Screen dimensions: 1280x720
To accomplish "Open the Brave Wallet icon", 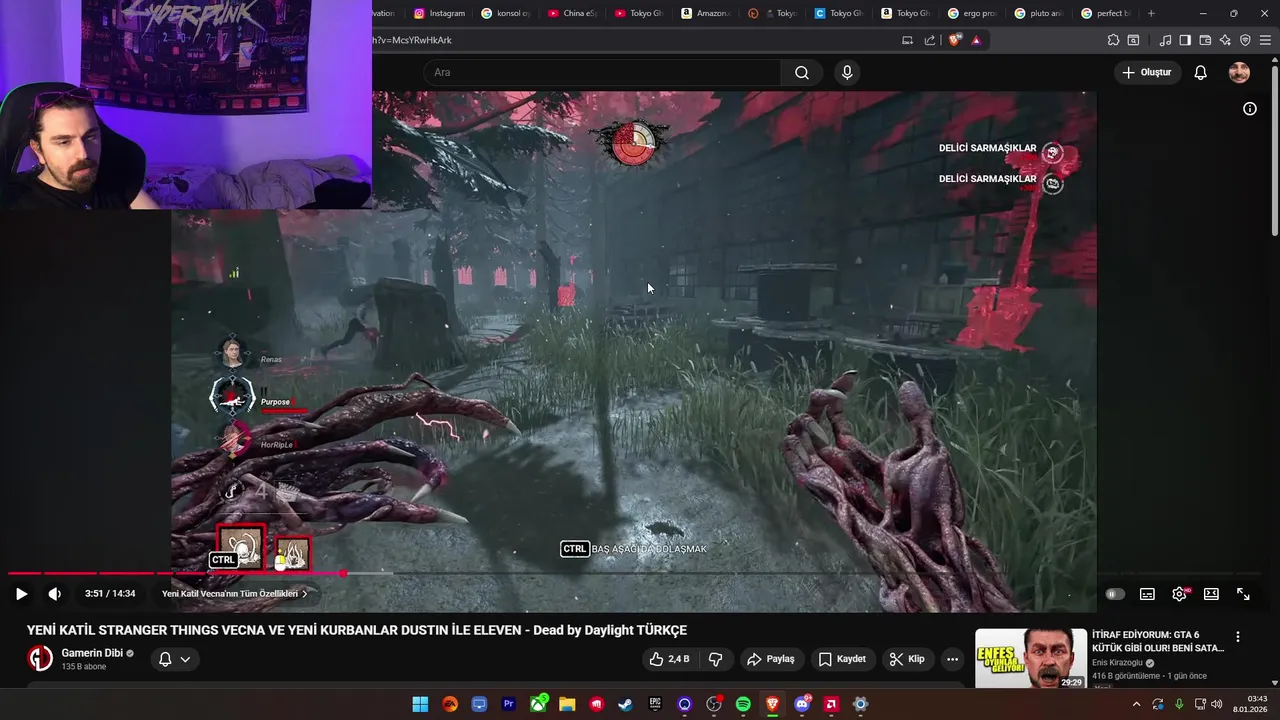I will point(1205,40).
